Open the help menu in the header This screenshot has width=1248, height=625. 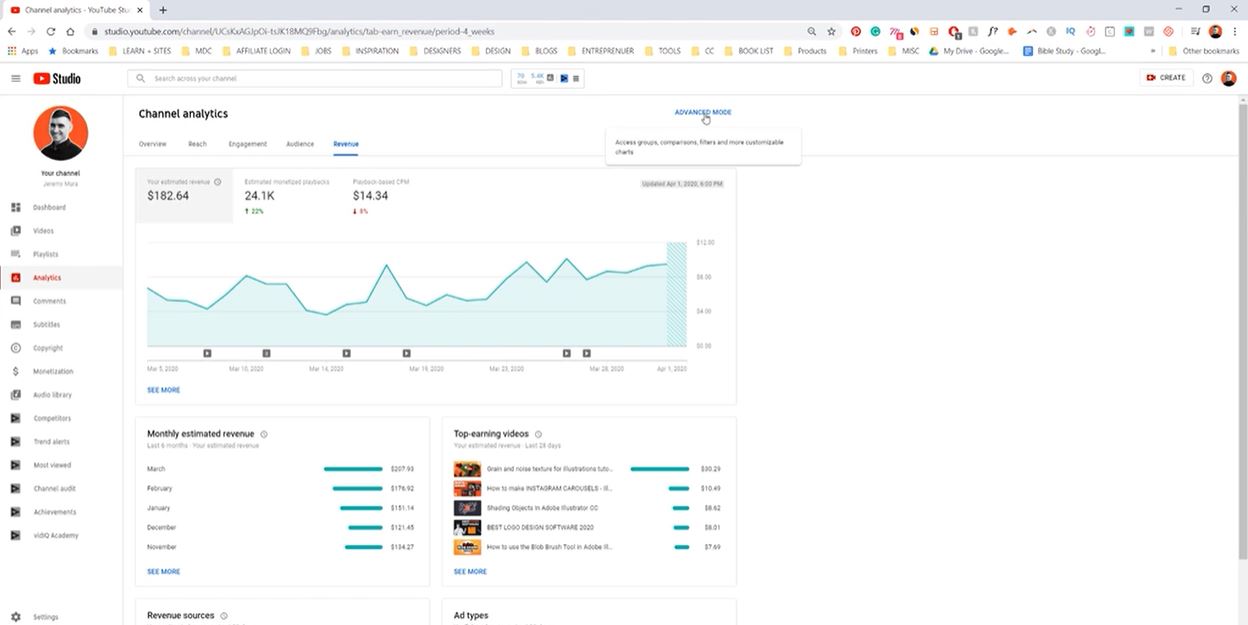(x=1206, y=78)
